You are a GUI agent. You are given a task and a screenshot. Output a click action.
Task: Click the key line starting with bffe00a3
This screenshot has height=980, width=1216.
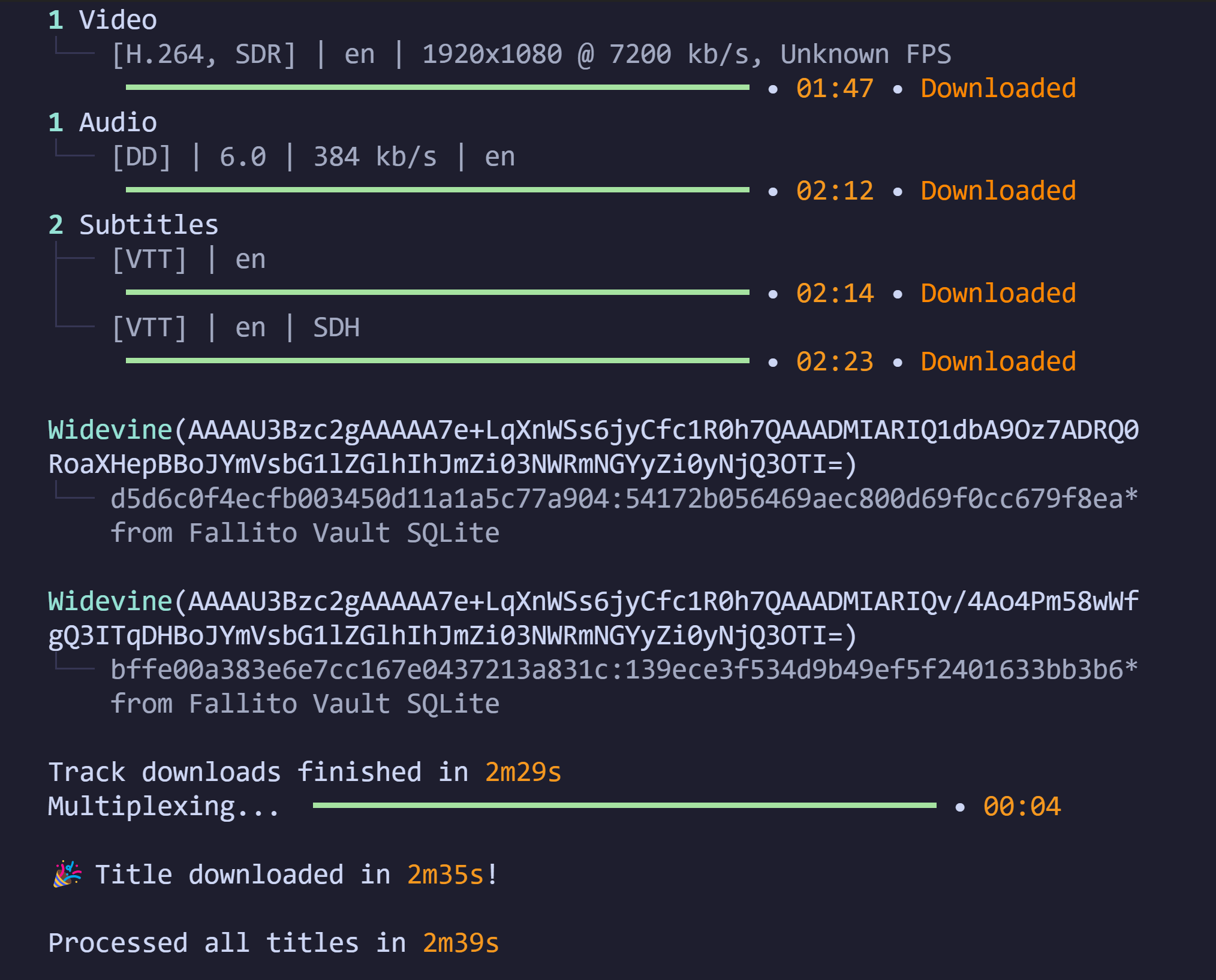point(624,670)
